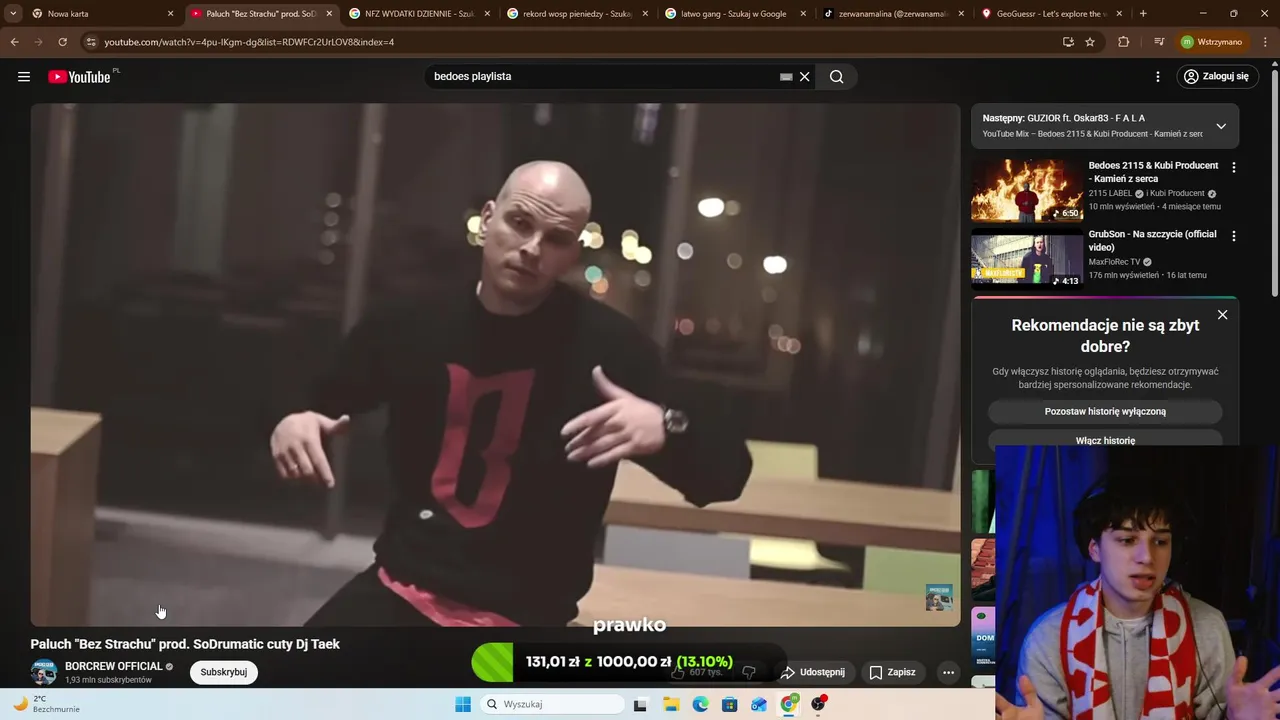Switch to the zerwanamalina TikTok tab
Screen dimensions: 1280x720
point(893,14)
